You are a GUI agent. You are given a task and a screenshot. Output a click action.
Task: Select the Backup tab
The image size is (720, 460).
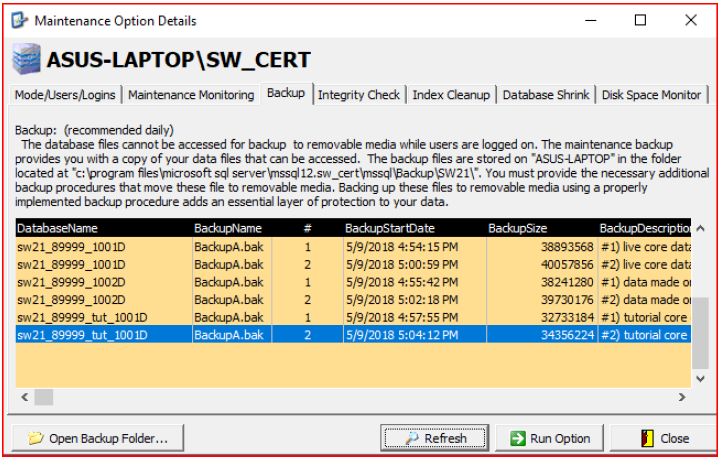pyautogui.click(x=286, y=93)
